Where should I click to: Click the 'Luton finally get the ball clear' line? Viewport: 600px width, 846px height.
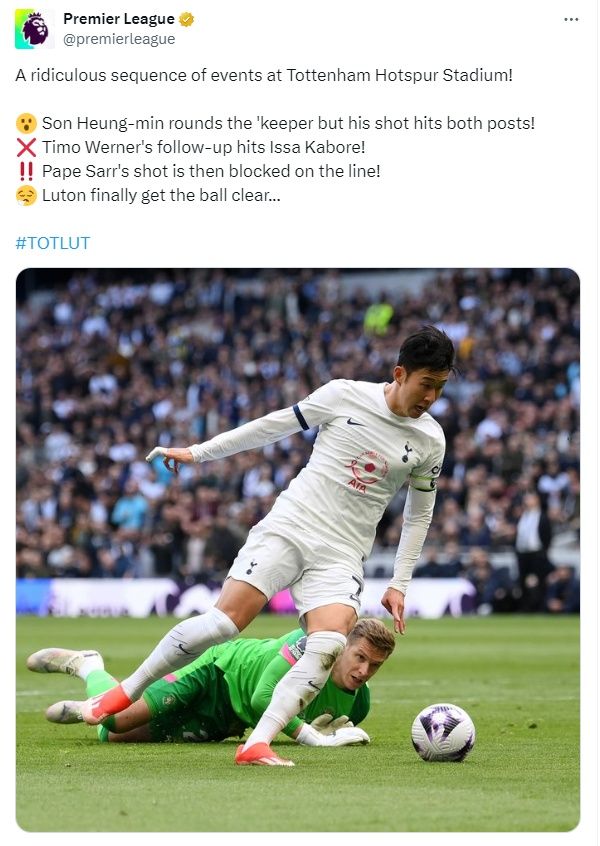pyautogui.click(x=161, y=195)
